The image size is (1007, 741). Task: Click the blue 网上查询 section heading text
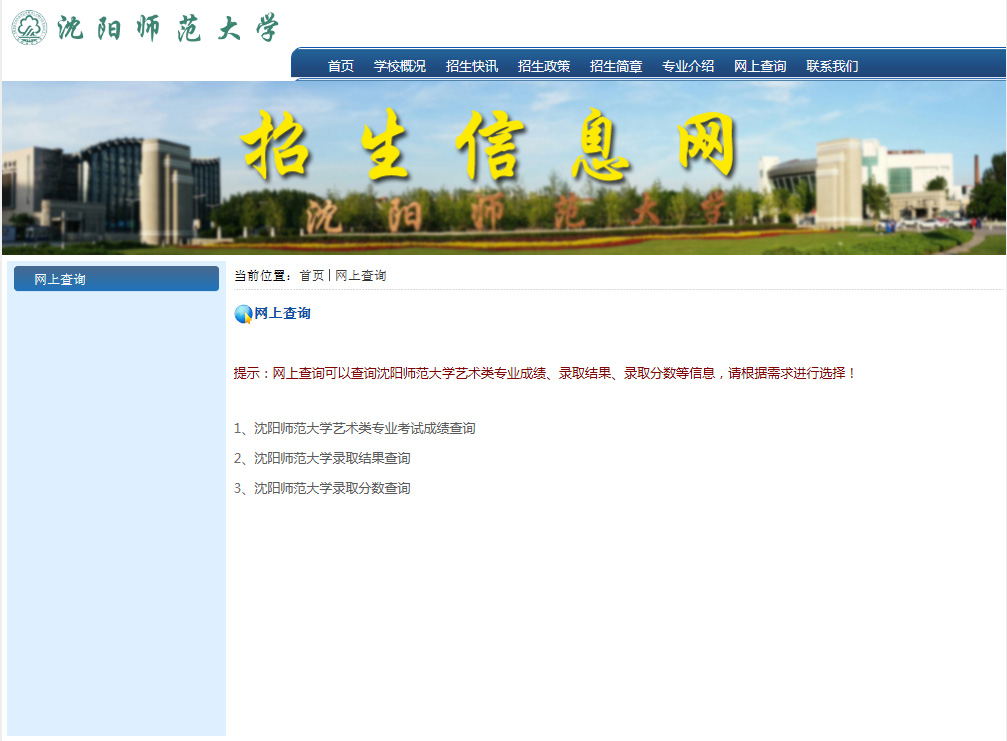(282, 313)
